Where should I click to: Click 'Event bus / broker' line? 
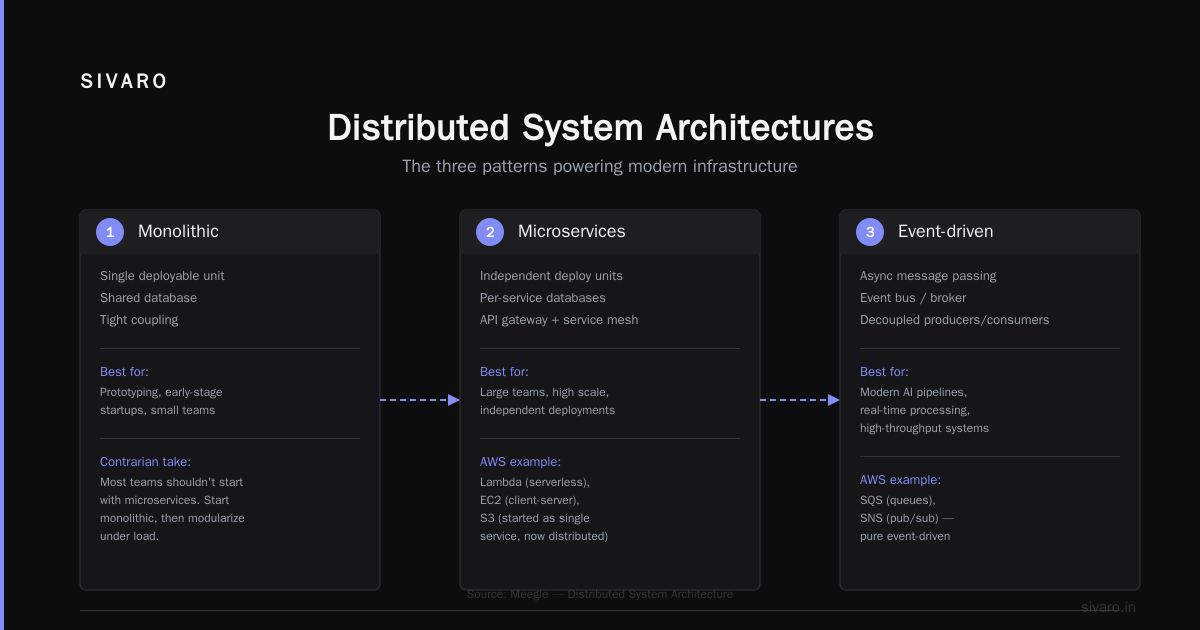pyautogui.click(x=913, y=298)
